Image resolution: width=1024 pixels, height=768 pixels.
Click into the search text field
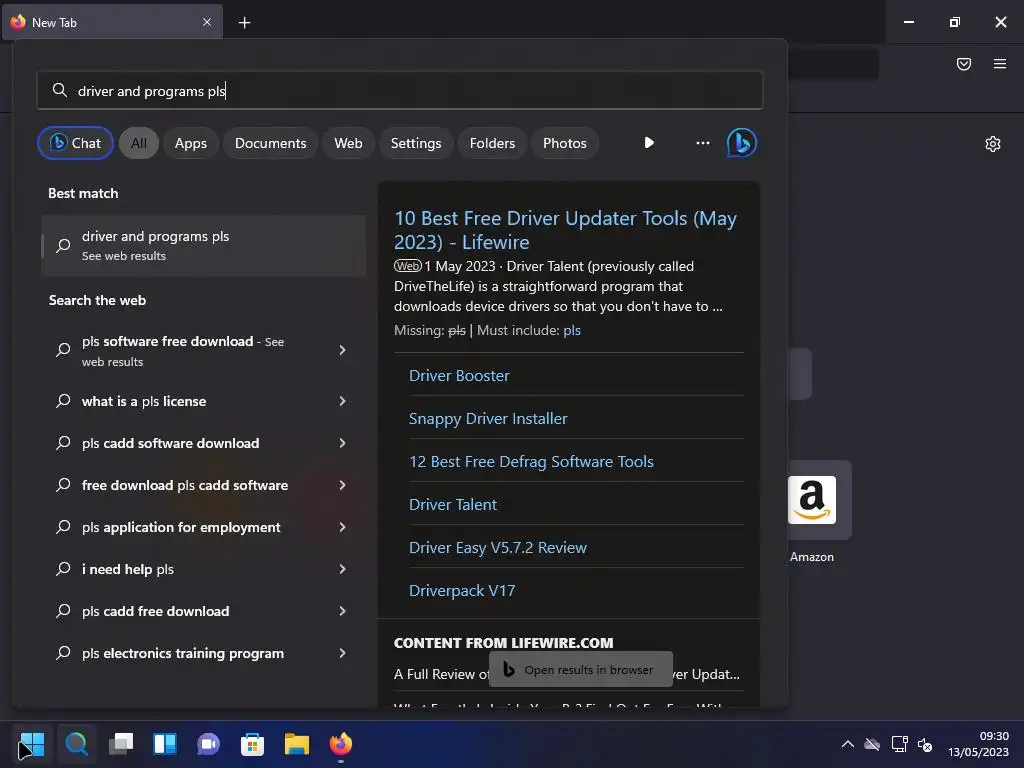(400, 90)
